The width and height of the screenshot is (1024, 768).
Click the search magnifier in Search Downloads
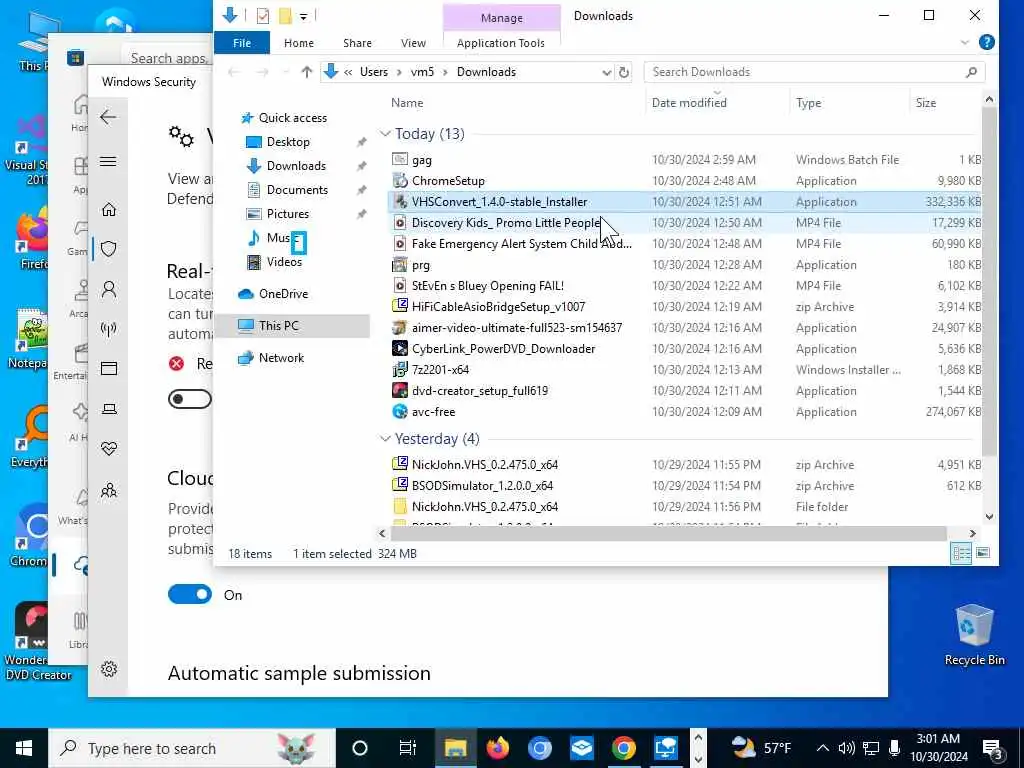click(971, 72)
